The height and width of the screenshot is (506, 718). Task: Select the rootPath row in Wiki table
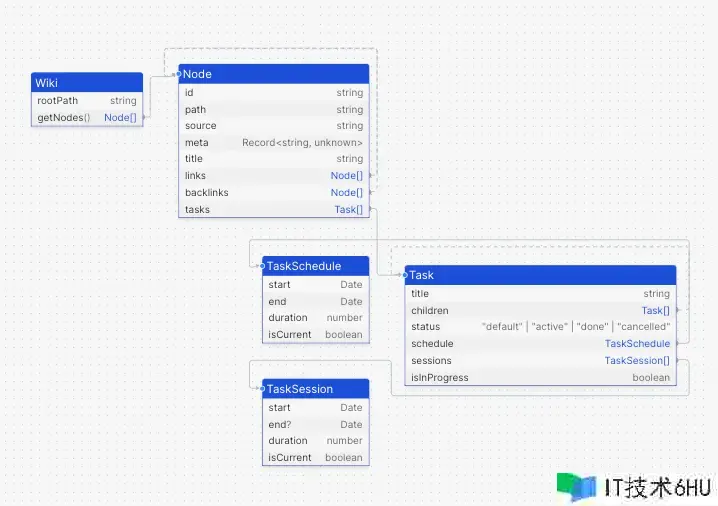point(87,101)
